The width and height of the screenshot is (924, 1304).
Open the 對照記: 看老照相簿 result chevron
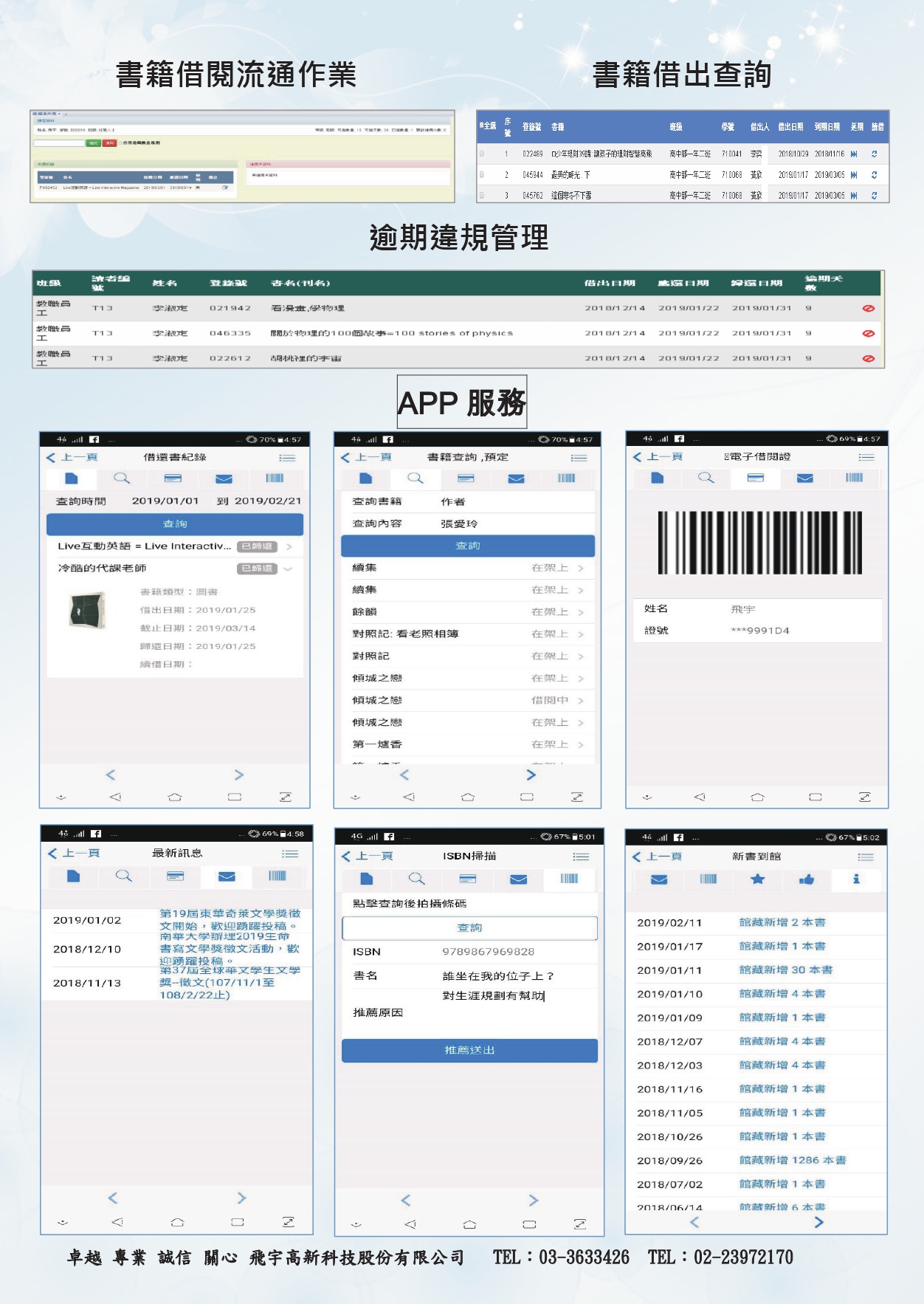pyautogui.click(x=581, y=634)
